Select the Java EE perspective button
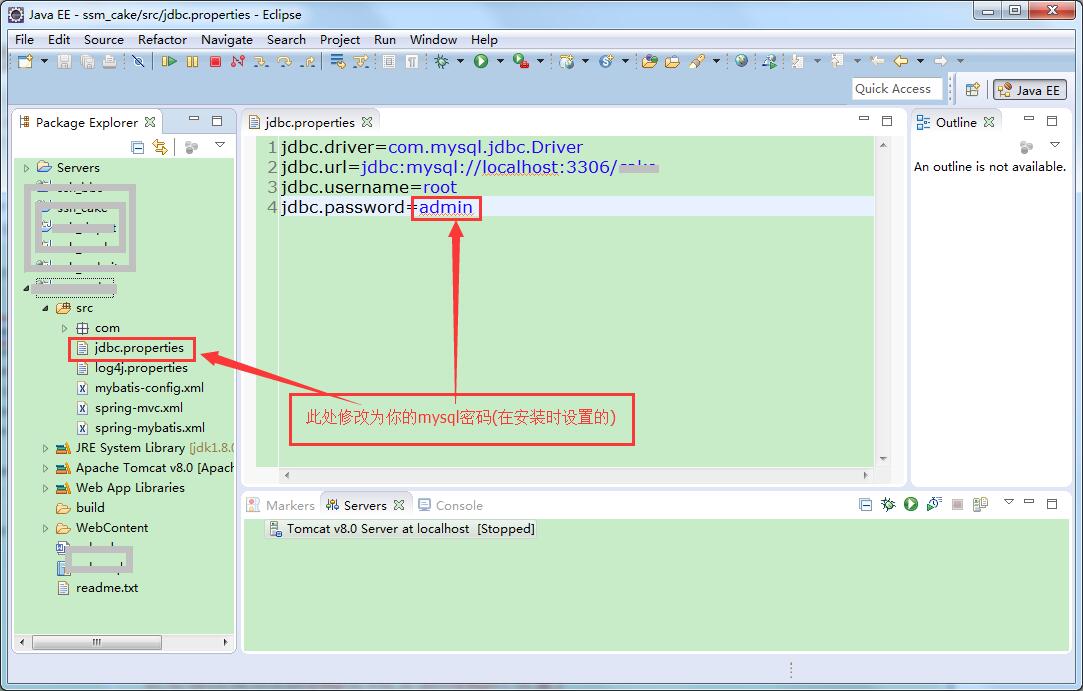 [x=1030, y=90]
